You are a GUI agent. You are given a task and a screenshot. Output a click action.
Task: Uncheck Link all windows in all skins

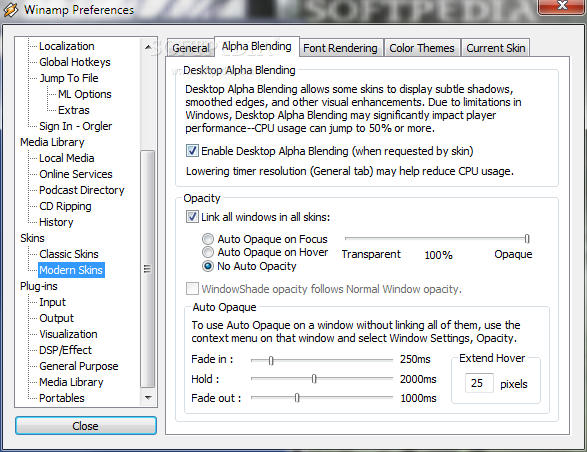(x=192, y=217)
